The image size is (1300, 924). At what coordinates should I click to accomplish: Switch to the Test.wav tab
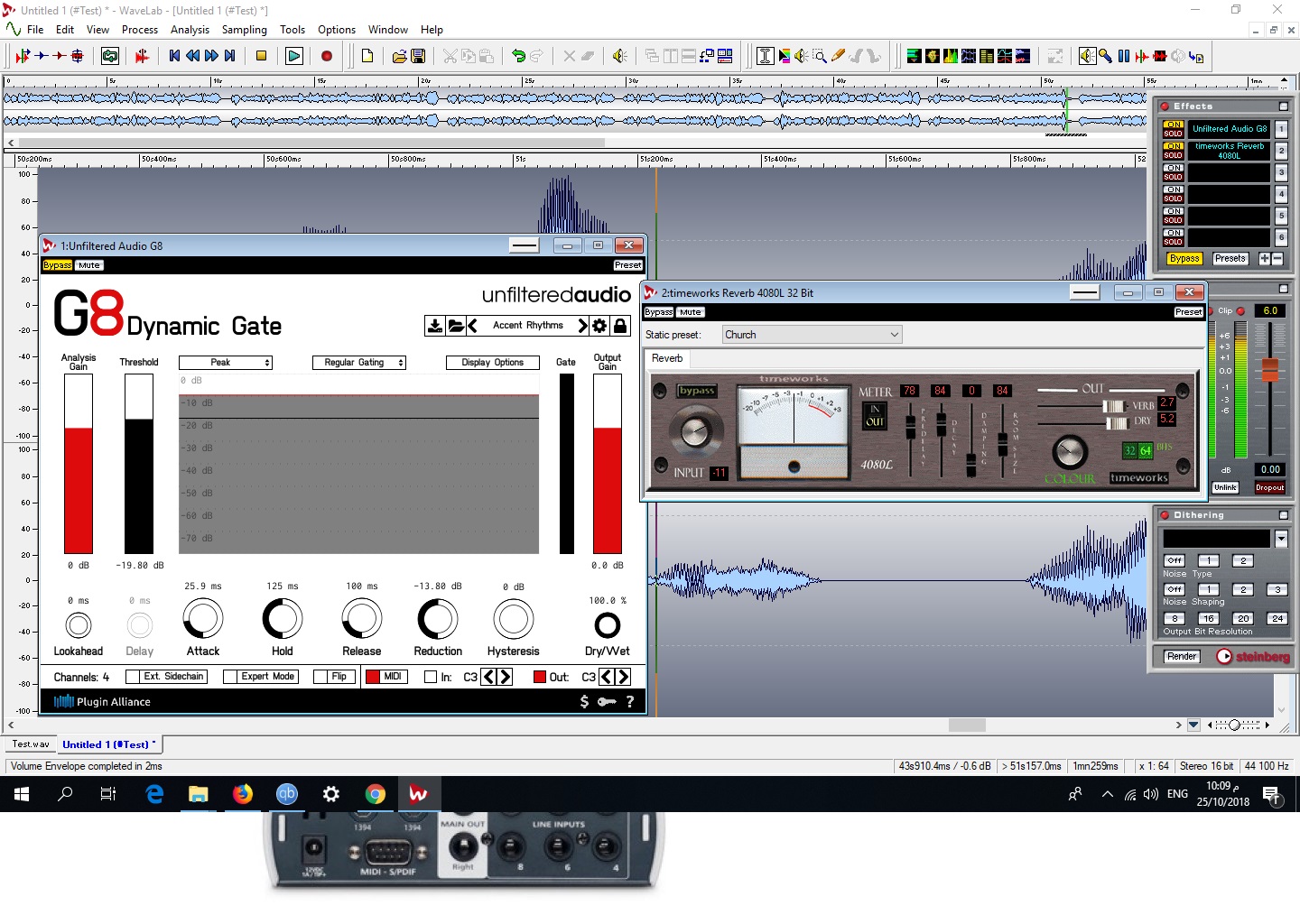click(31, 744)
